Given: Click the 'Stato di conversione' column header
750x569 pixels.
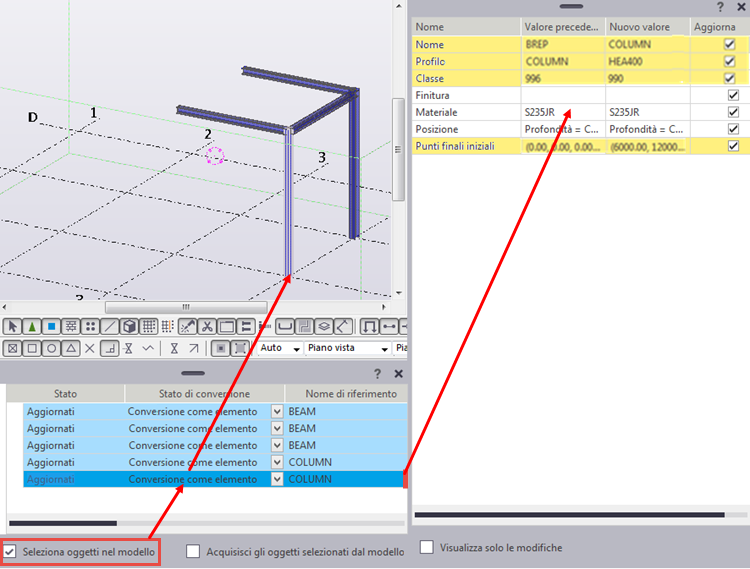Looking at the screenshot, I should [x=204, y=394].
